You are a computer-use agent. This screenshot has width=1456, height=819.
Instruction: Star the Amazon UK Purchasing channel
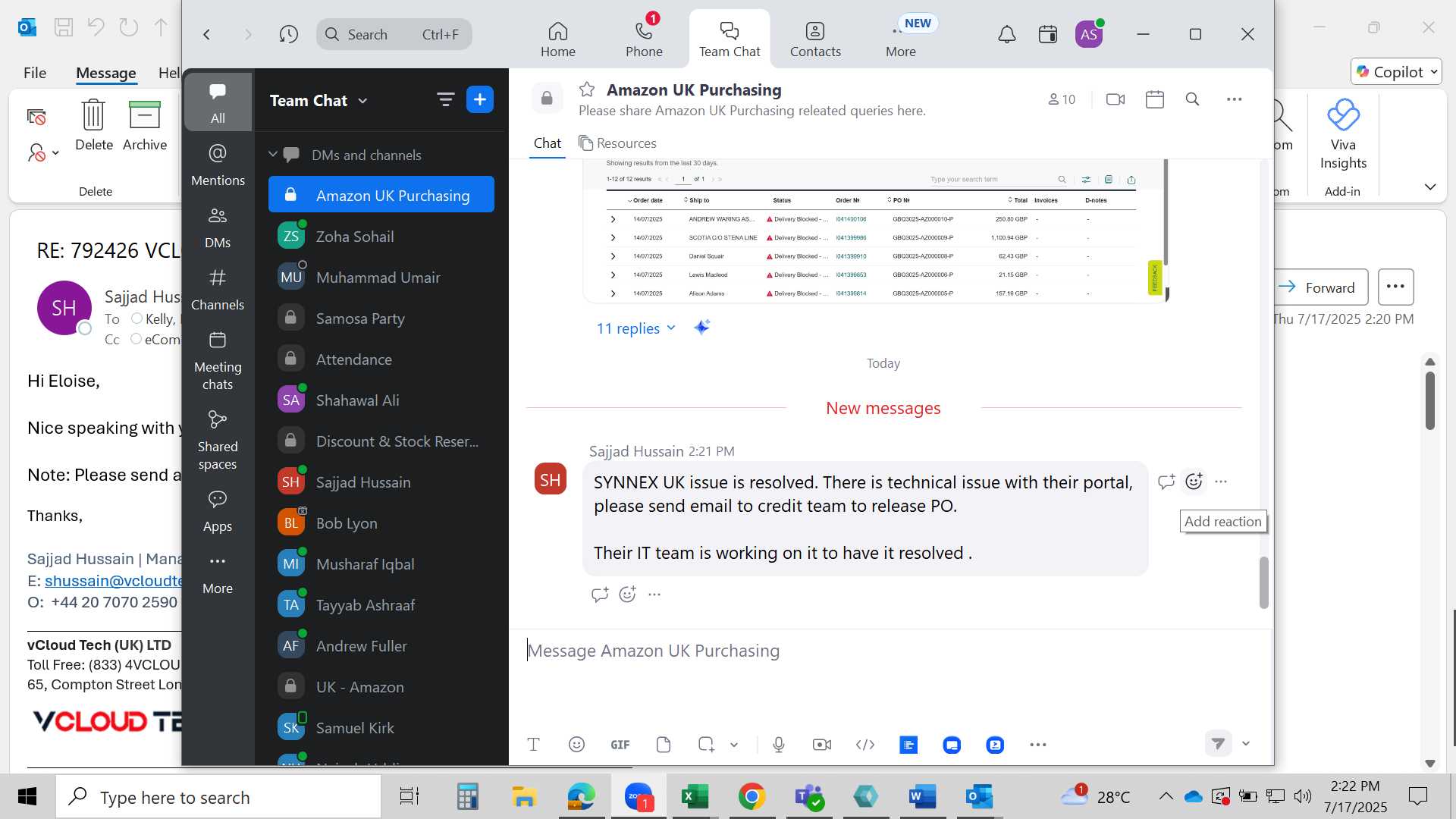[587, 89]
